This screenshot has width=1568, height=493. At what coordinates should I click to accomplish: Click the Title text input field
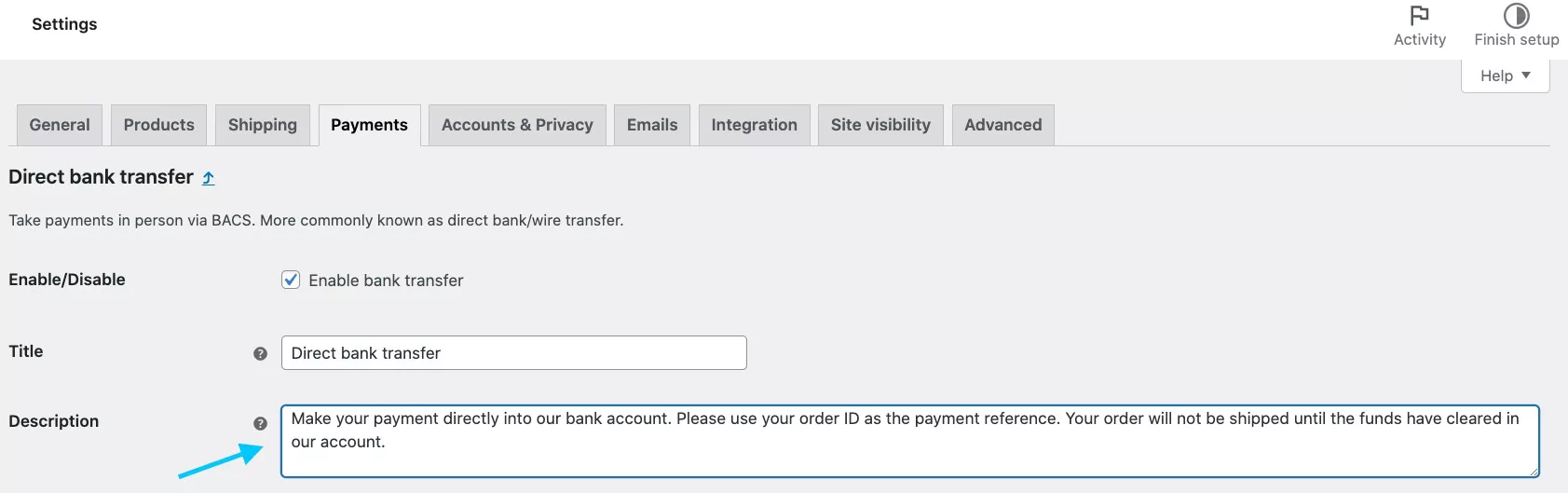[513, 353]
